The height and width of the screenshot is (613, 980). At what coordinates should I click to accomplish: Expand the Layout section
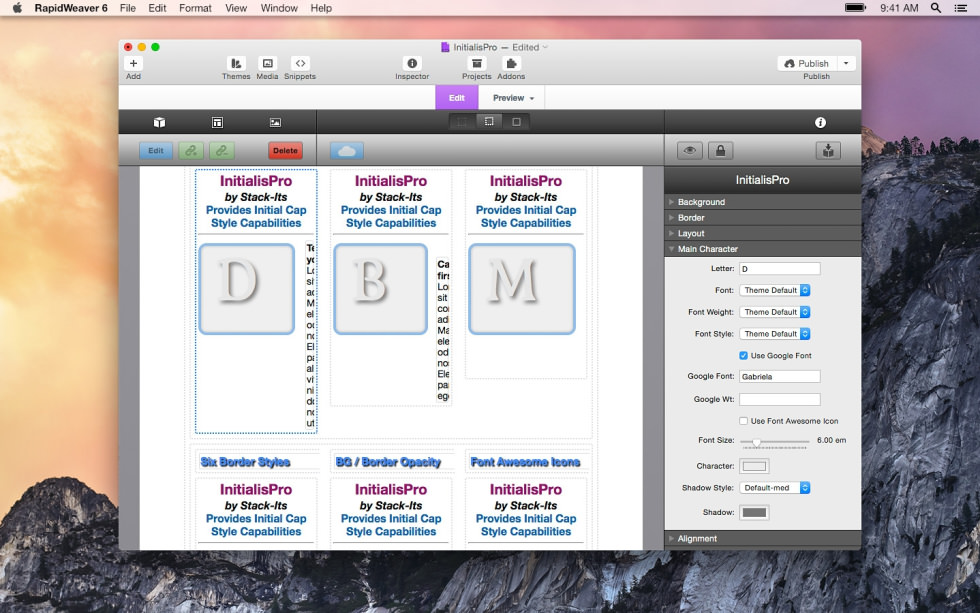pyautogui.click(x=762, y=233)
